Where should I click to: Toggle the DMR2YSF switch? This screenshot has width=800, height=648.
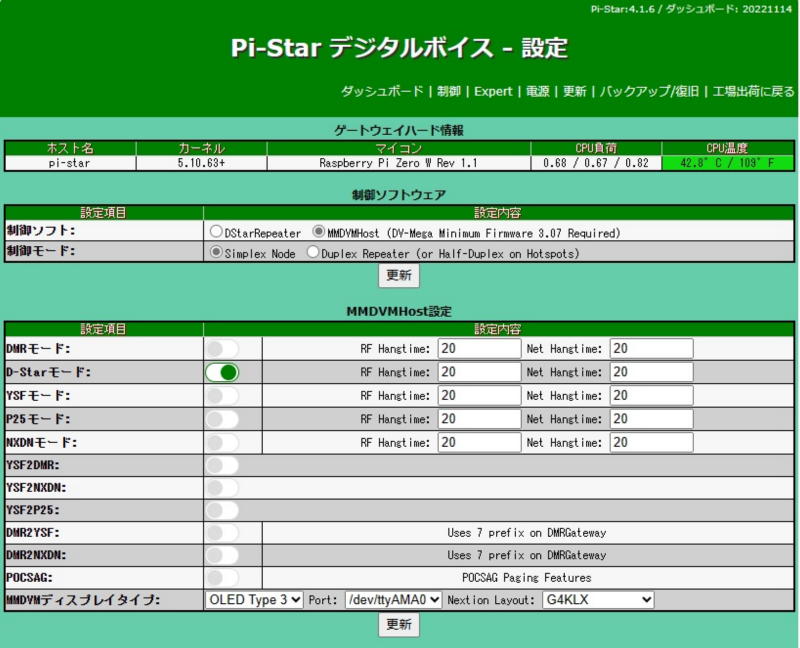coord(222,533)
